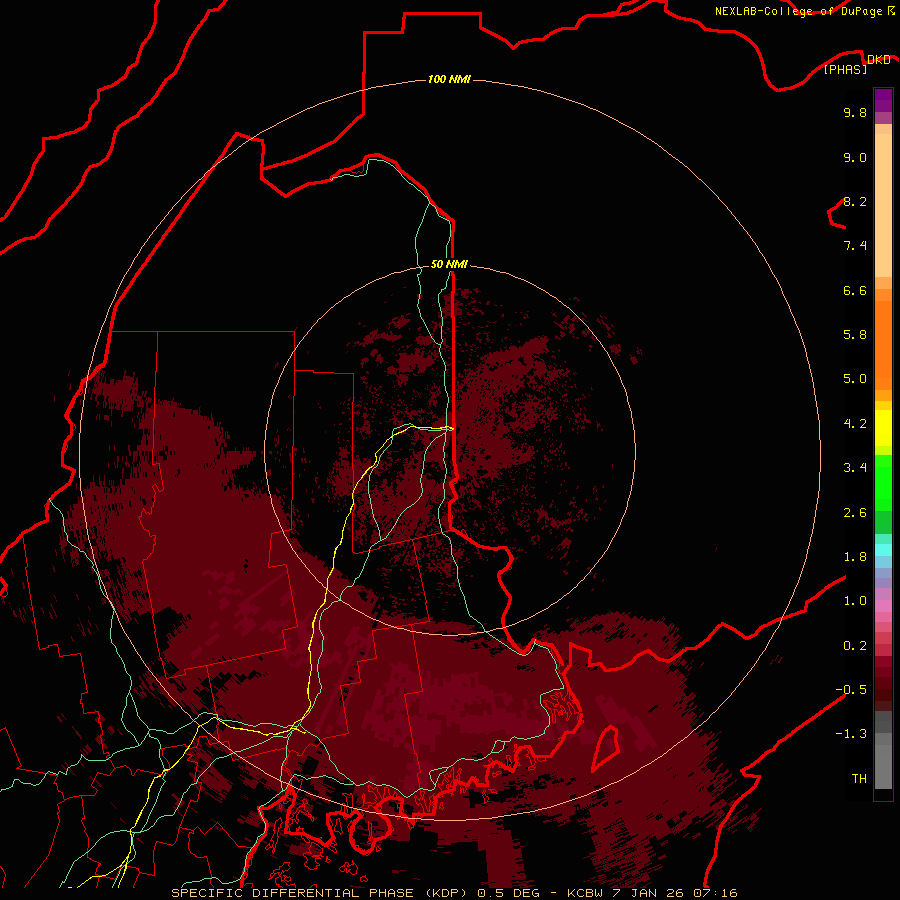Click the 3.4 scale label
The width and height of the screenshot is (900, 900).
coord(855,468)
